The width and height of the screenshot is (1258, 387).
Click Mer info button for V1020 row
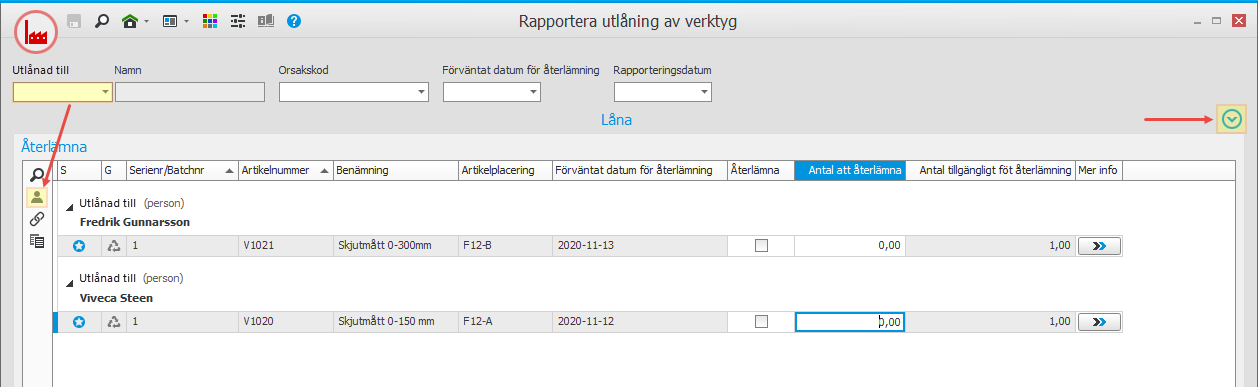(1099, 322)
